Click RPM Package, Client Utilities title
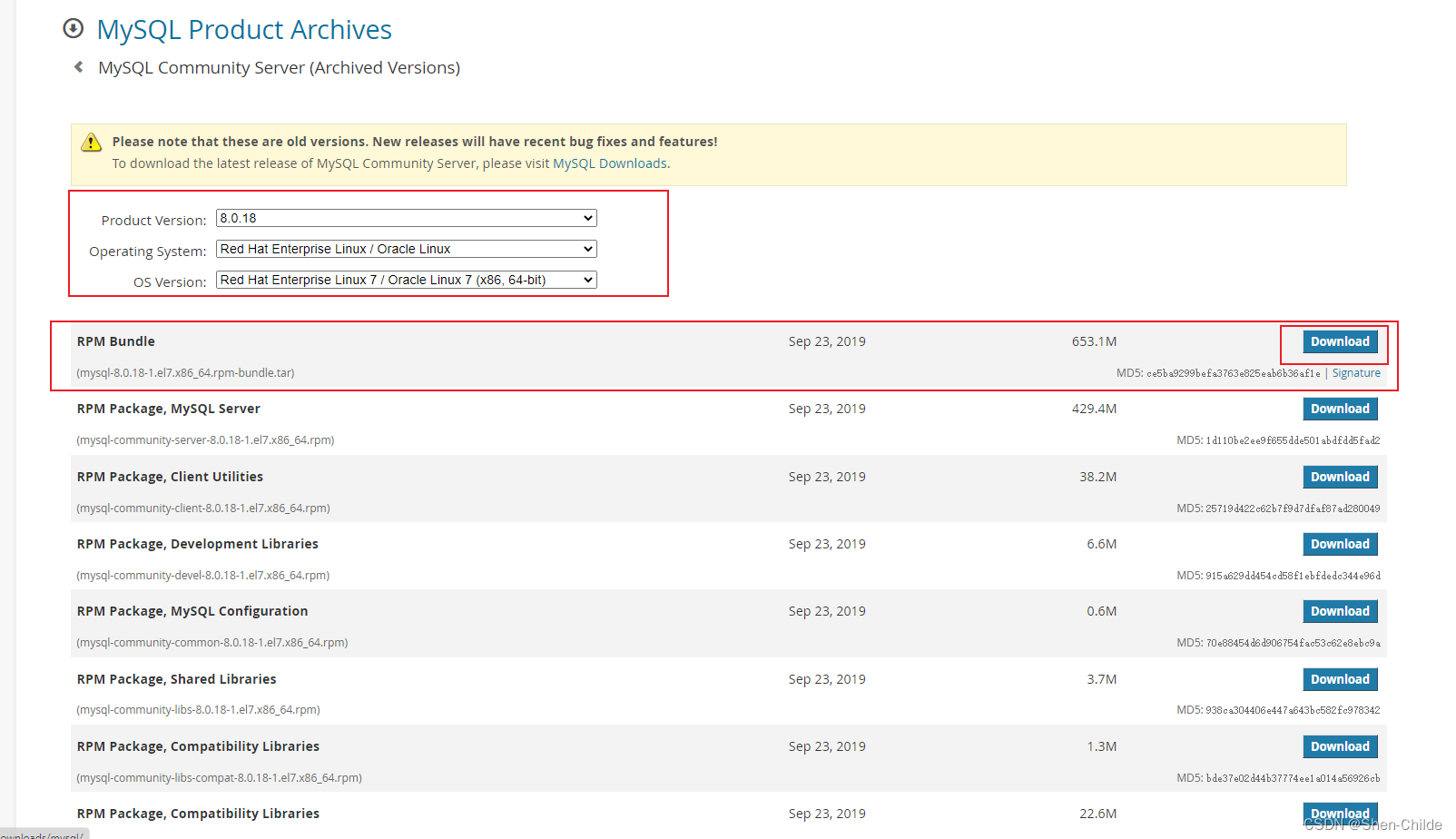The width and height of the screenshot is (1456, 839). click(x=170, y=477)
